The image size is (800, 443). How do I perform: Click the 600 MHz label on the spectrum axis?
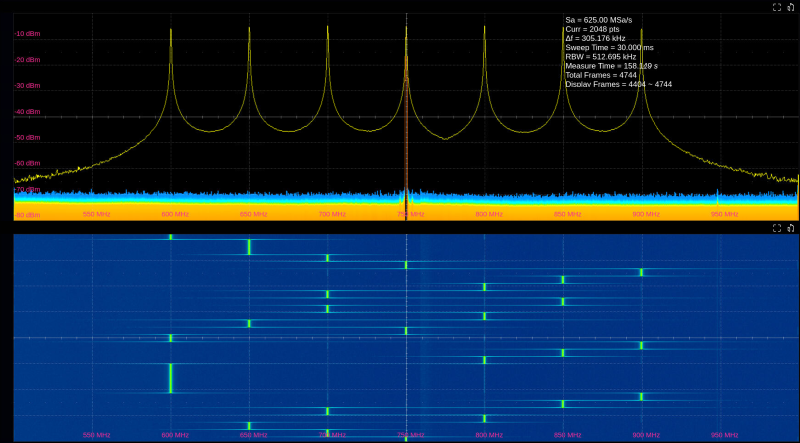tap(174, 214)
